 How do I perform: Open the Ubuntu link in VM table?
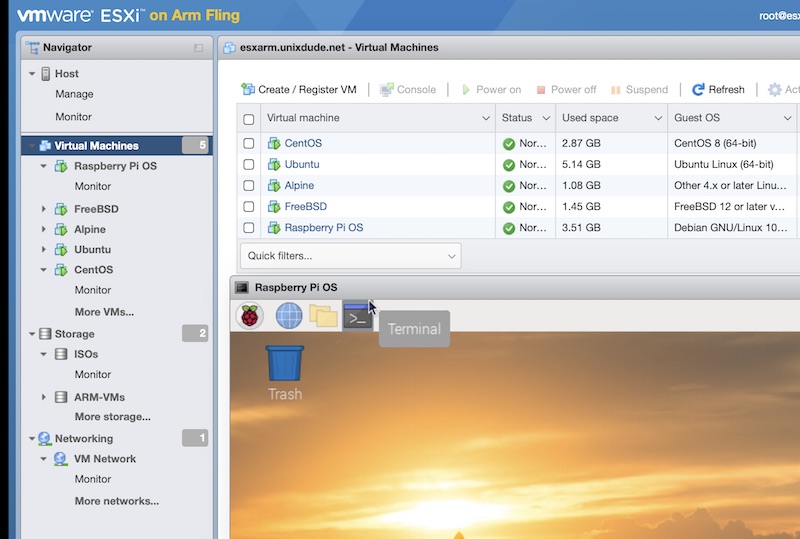point(302,164)
